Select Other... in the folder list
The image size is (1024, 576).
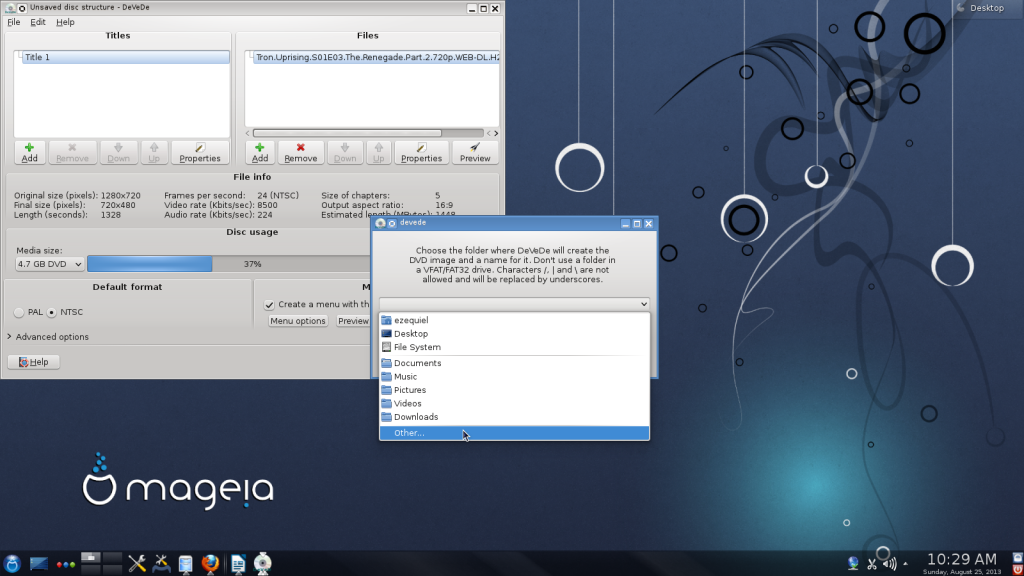coord(514,433)
